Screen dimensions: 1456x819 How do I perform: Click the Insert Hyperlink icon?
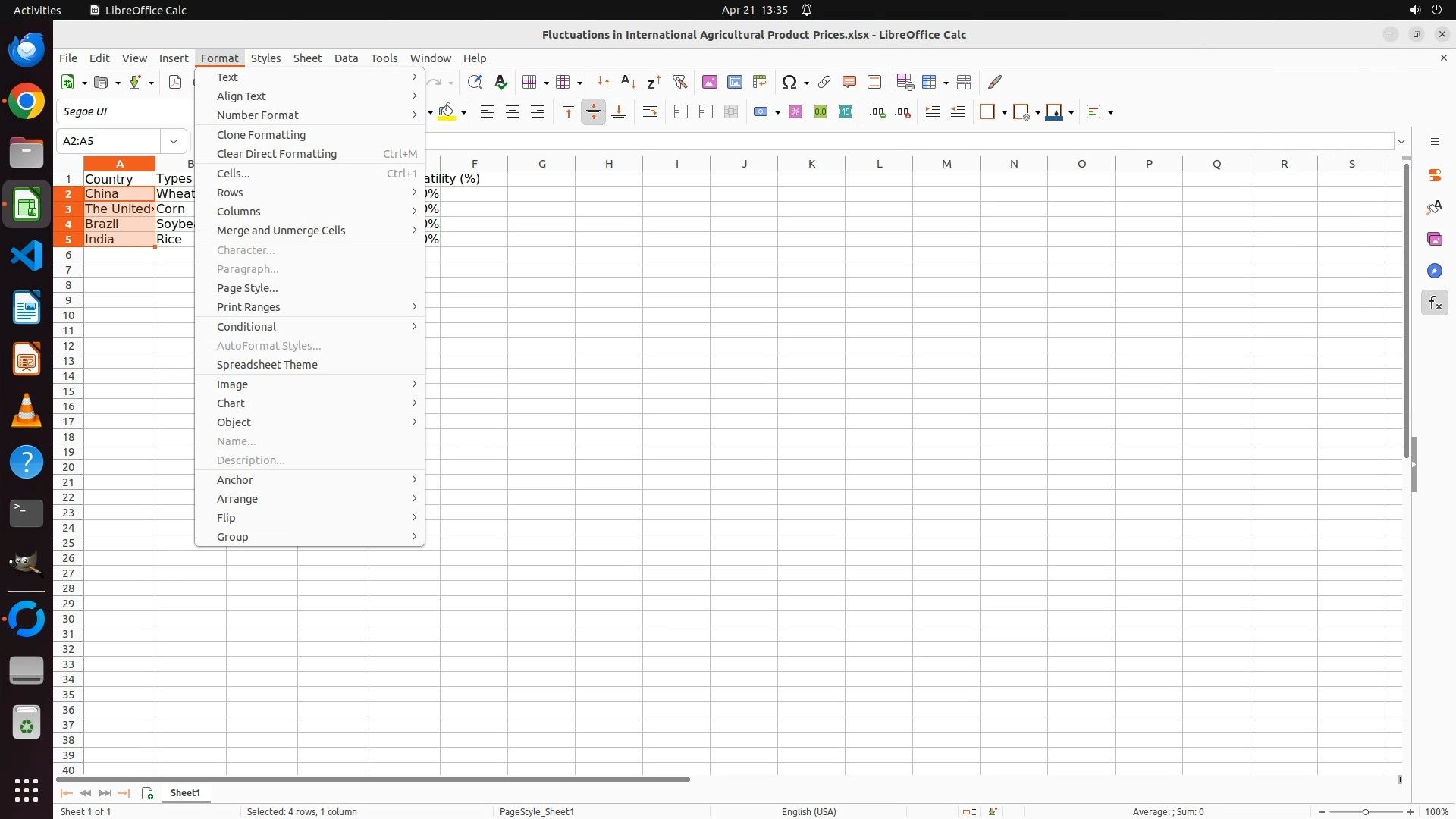pos(824,82)
